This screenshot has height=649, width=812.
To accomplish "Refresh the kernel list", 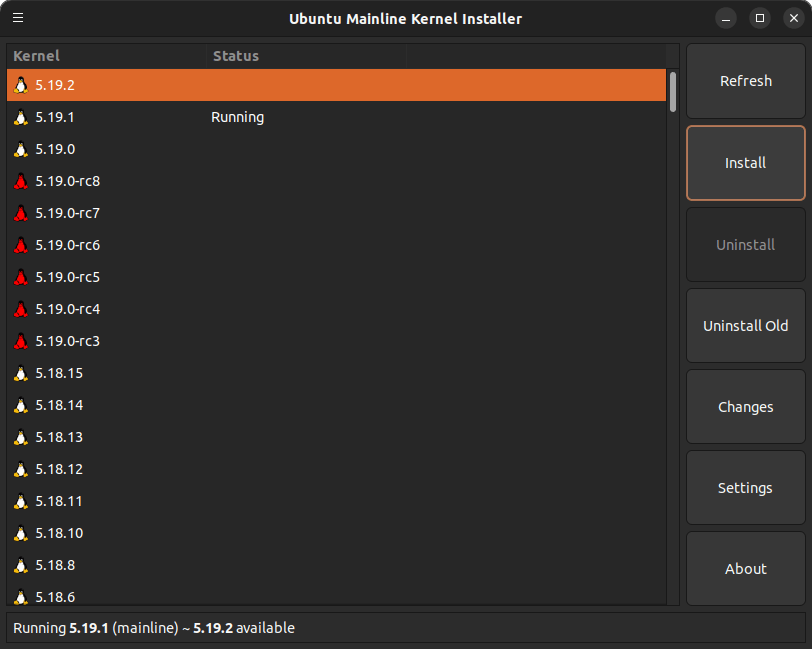I will click(746, 81).
